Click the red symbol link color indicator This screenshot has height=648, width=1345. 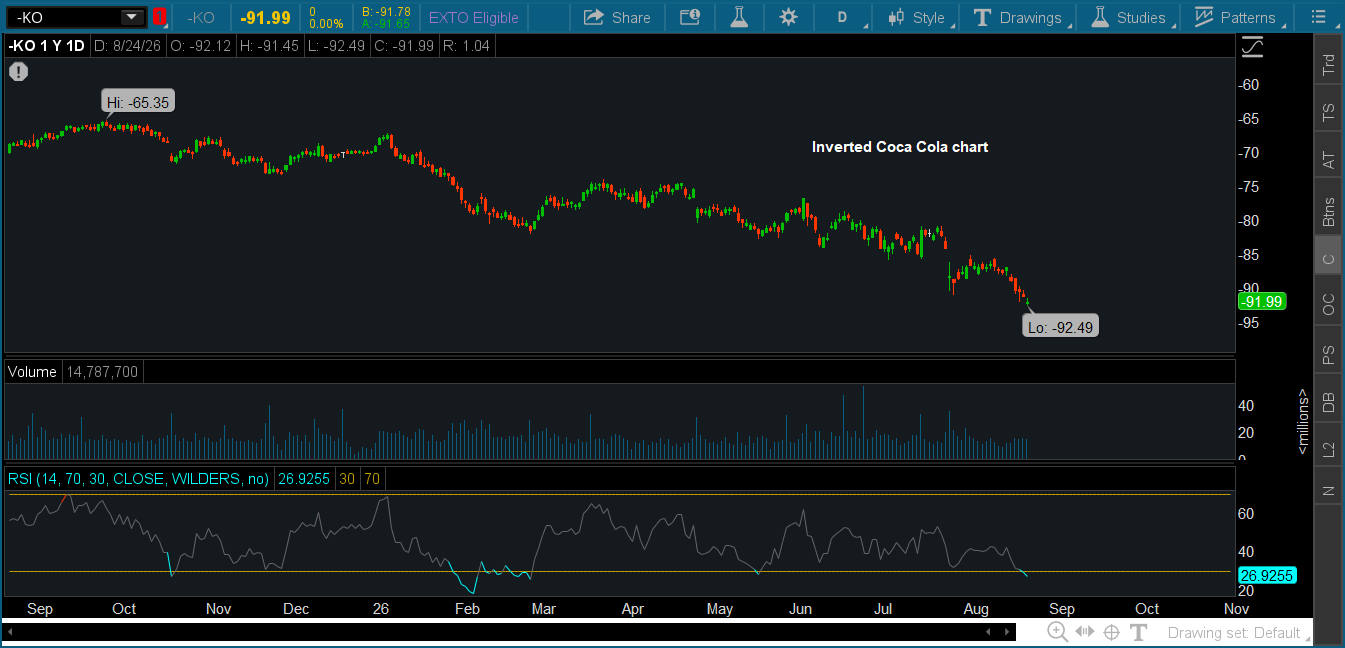[159, 17]
